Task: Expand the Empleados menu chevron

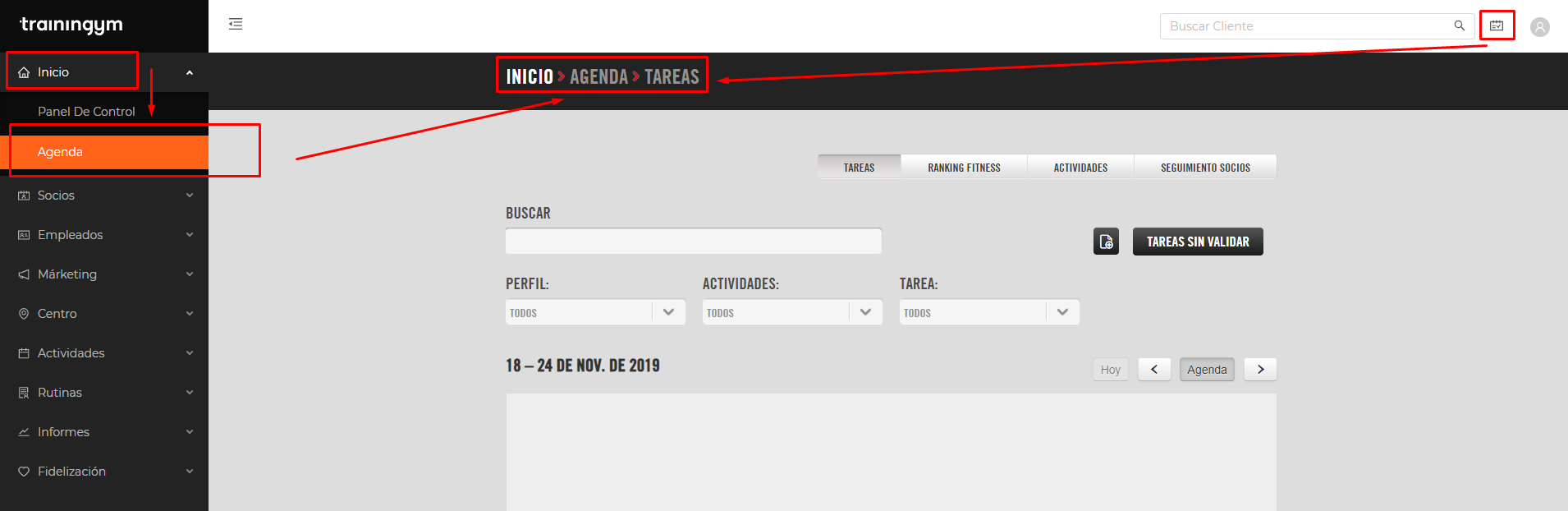Action: (x=190, y=235)
